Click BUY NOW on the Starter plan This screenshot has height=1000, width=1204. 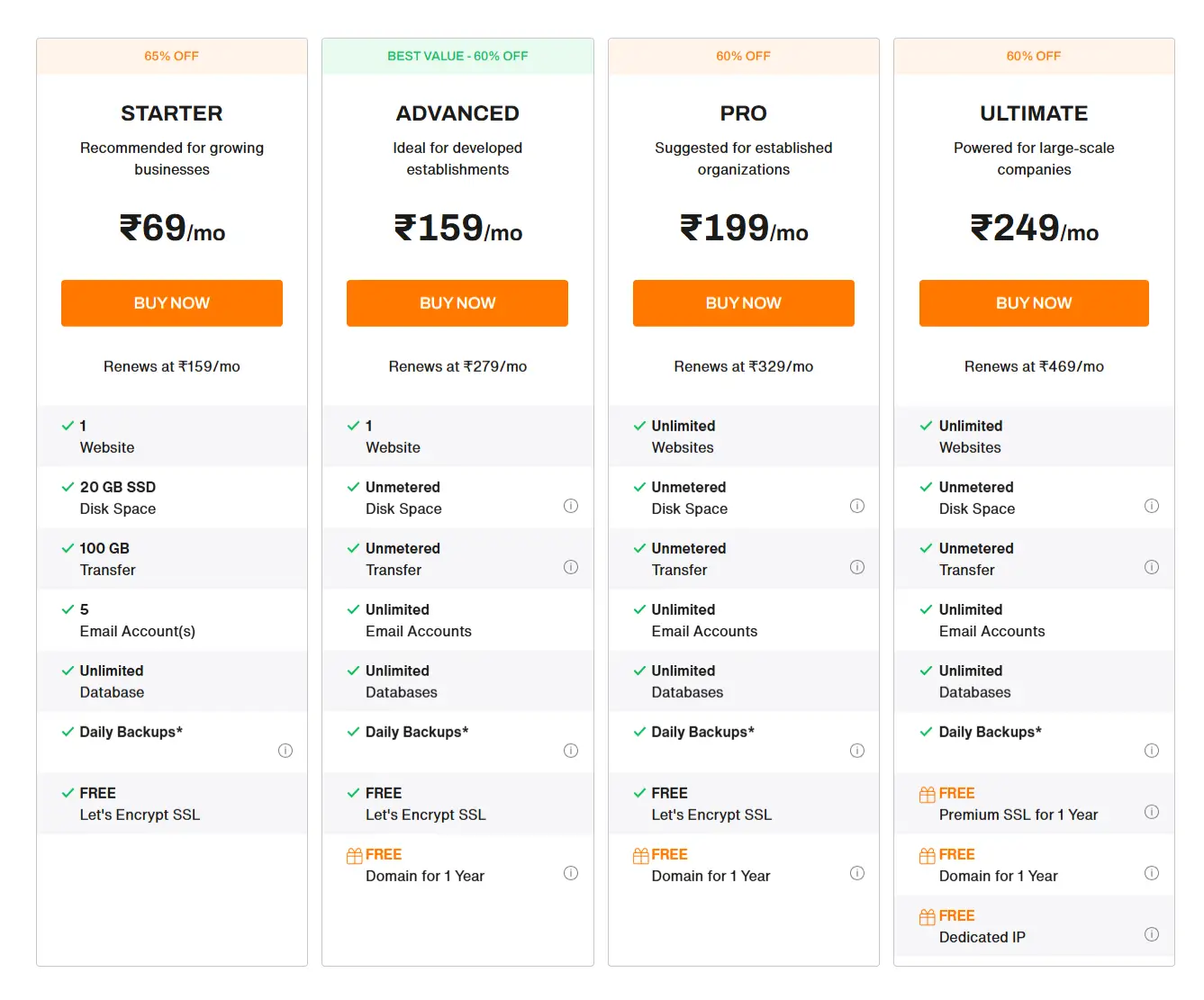pos(171,302)
